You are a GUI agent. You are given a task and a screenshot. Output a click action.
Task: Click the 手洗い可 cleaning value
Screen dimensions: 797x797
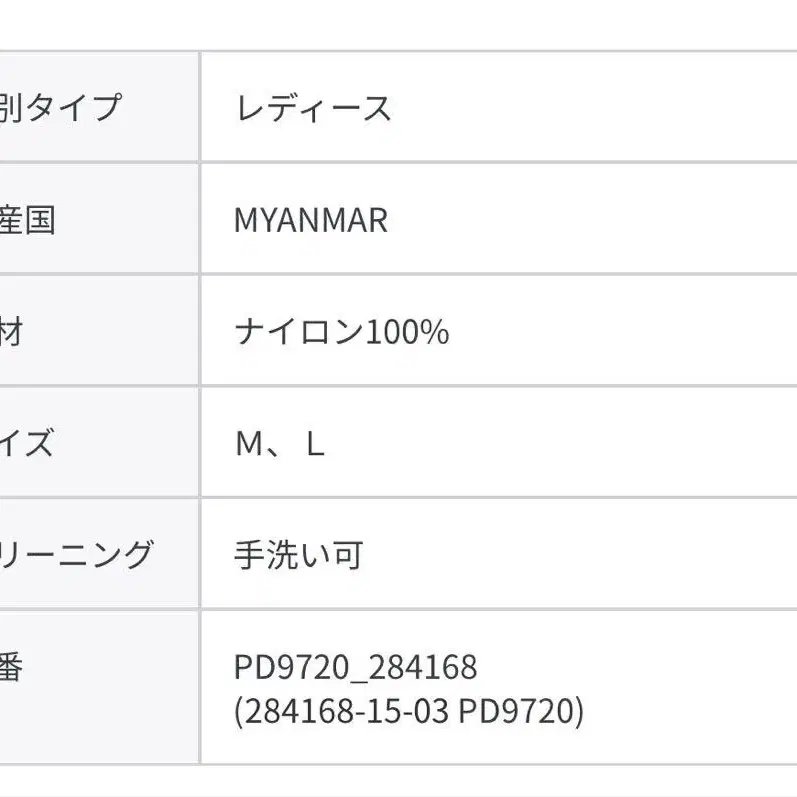click(x=298, y=553)
